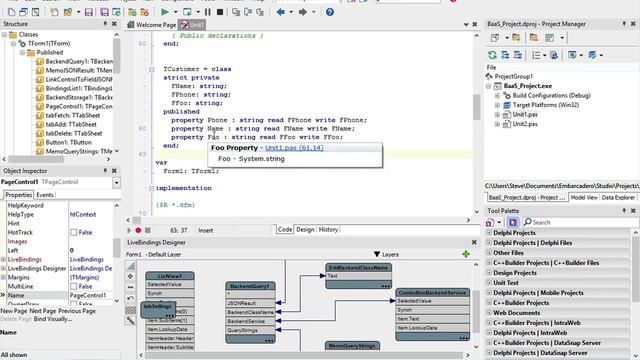Open the Layers dropdown in LiveBindings Designer
This screenshot has width=640, height=360.
click(386, 254)
